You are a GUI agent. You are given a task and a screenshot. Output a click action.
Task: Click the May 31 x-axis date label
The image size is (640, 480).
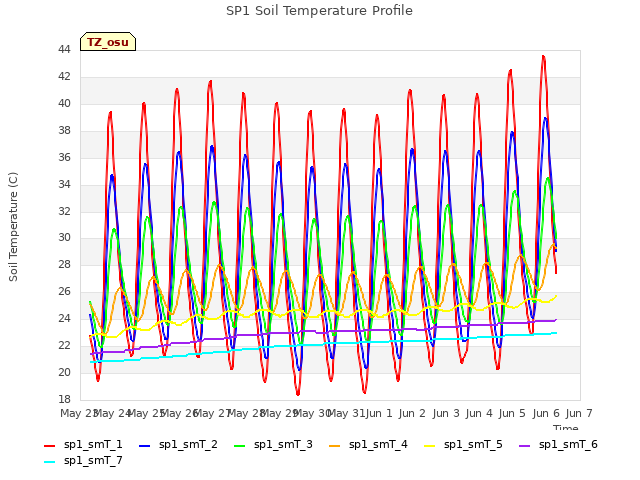346,413
